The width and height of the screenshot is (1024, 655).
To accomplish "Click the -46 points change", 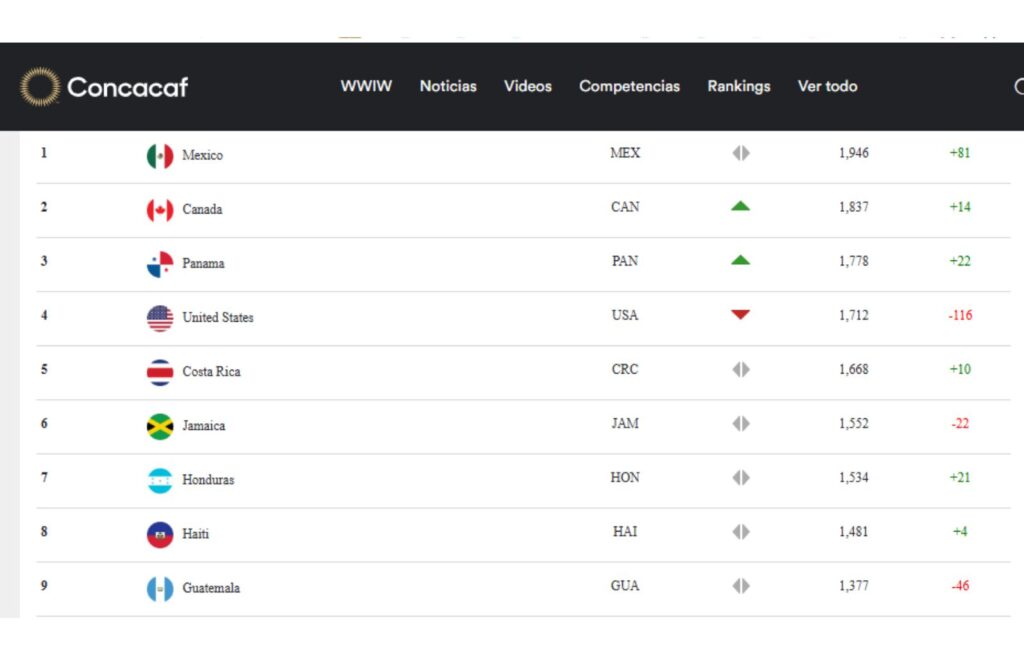I will coord(960,586).
